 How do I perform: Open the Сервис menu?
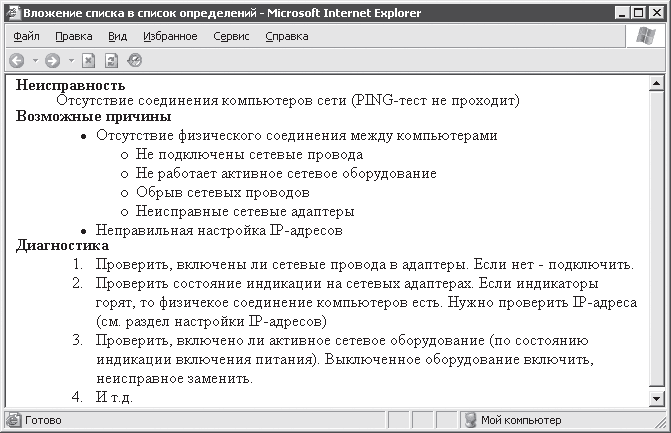pos(231,36)
